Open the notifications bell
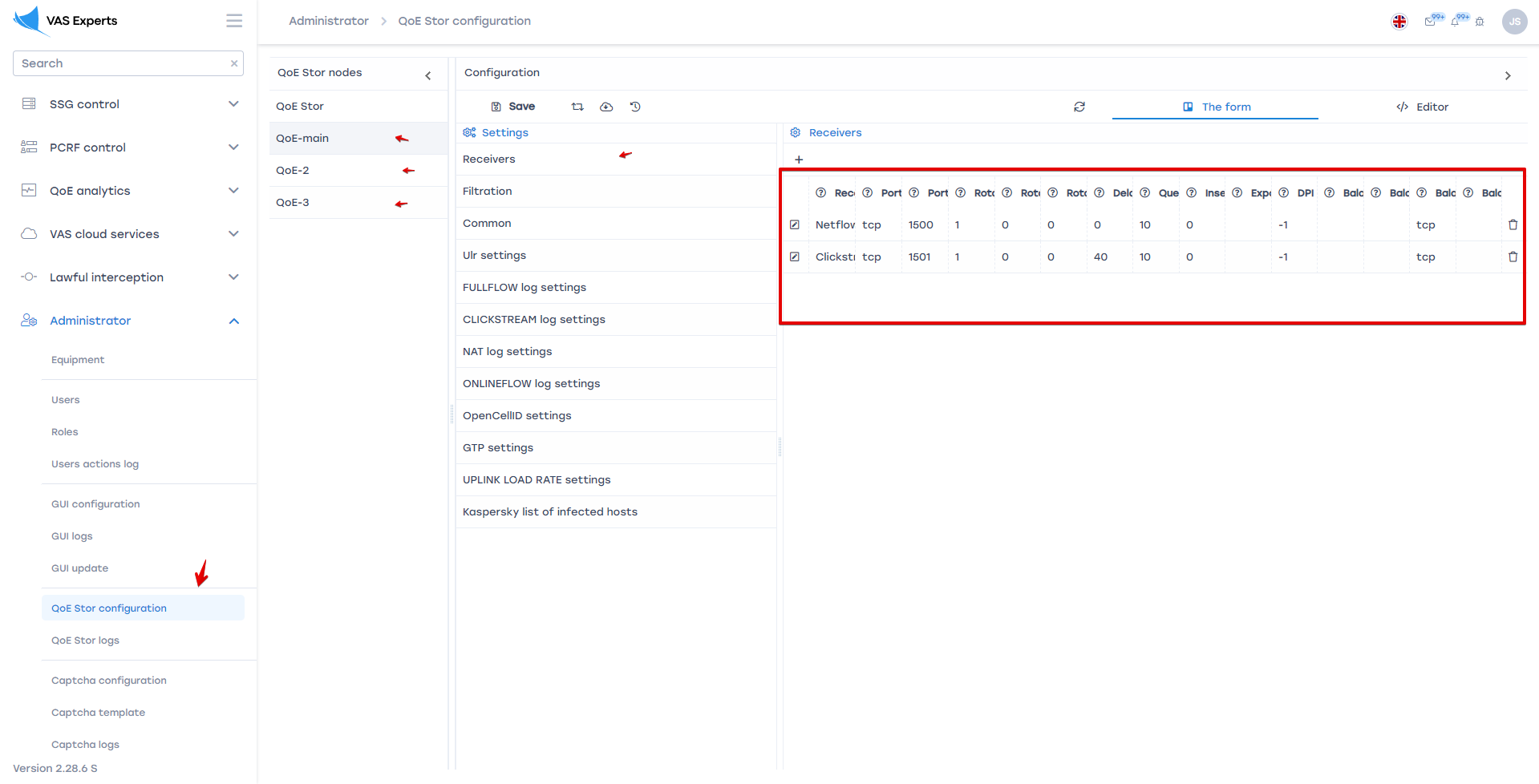 pos(1456,22)
